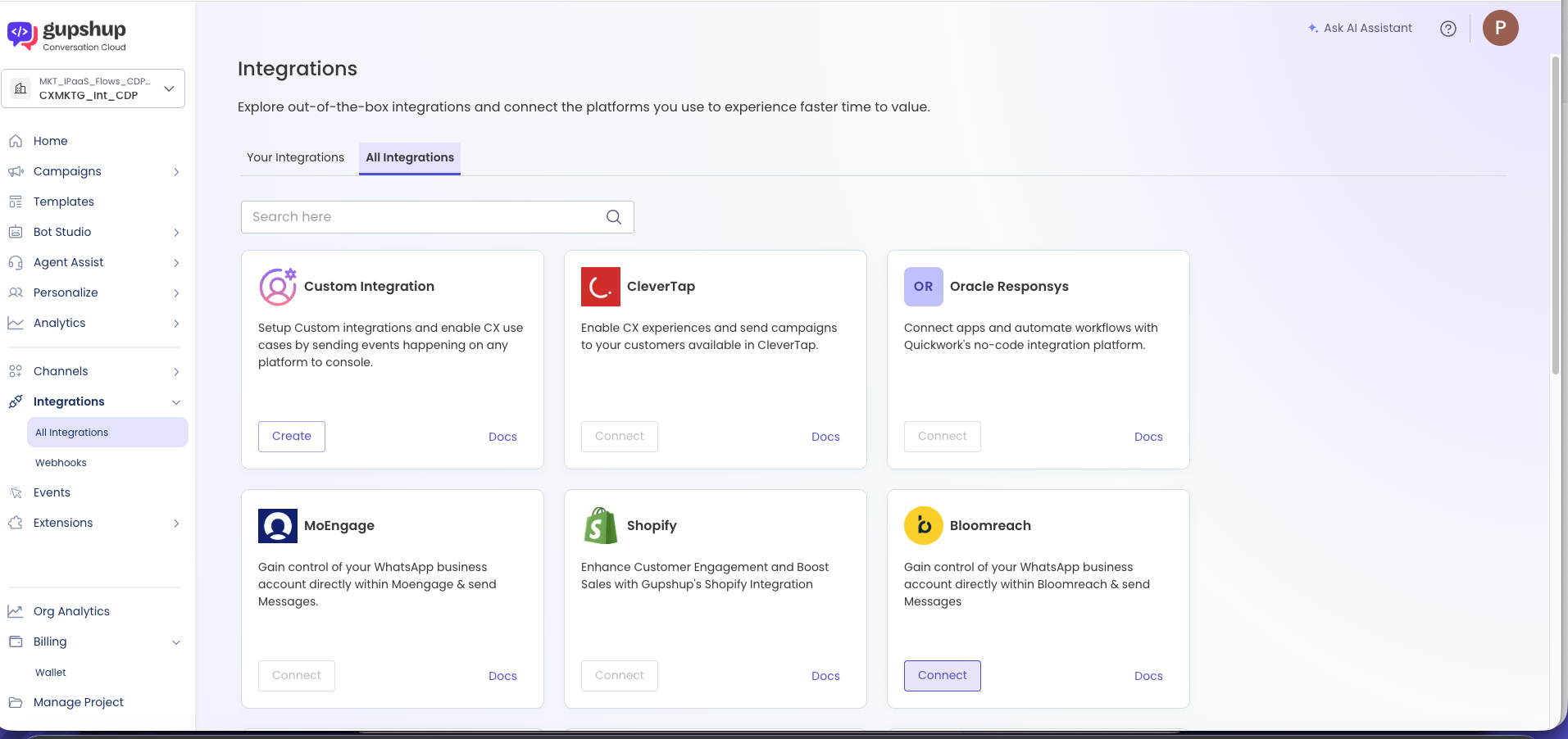The width and height of the screenshot is (1568, 739).
Task: Switch to the Your Integrations tab
Action: [x=296, y=157]
